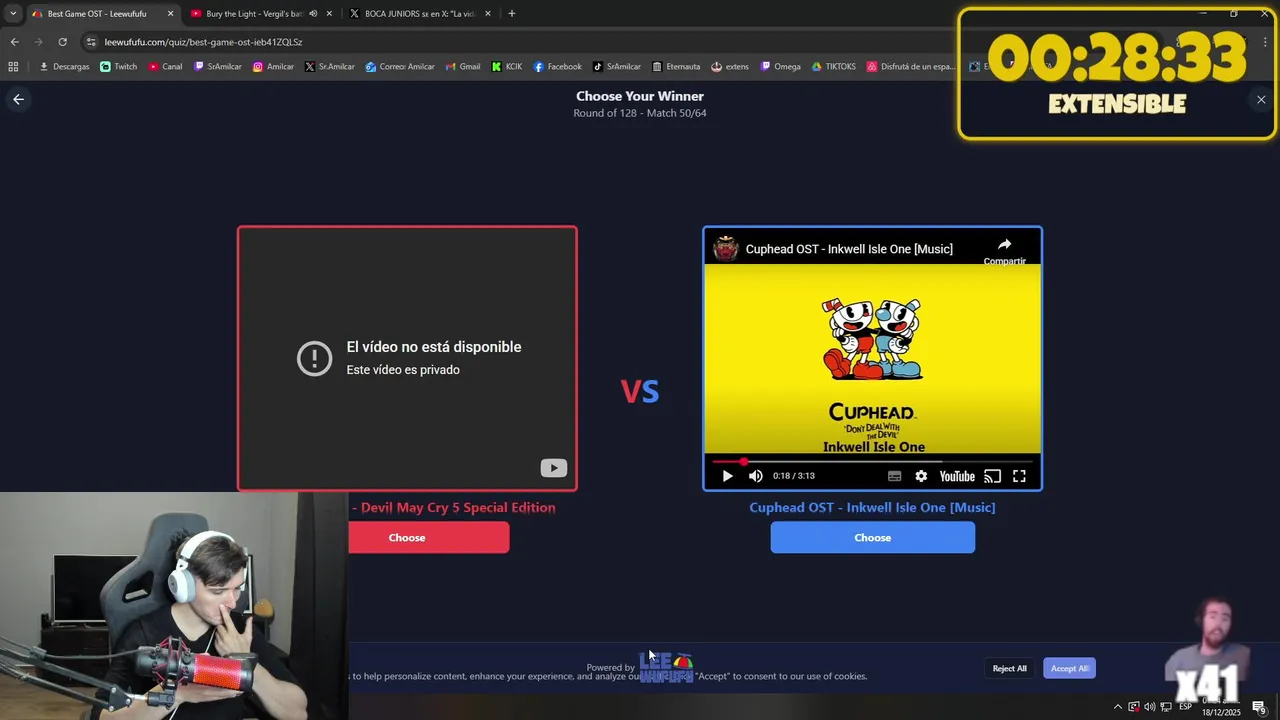This screenshot has width=1280, height=720.
Task: Click the Cuphead video title link in player
Action: pyautogui.click(x=849, y=249)
